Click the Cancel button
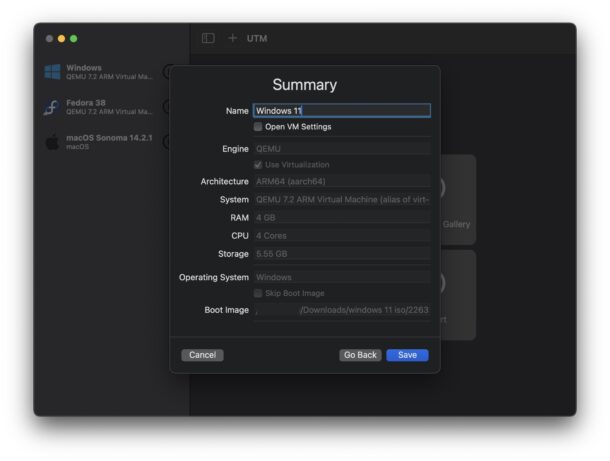 pyautogui.click(x=202, y=355)
